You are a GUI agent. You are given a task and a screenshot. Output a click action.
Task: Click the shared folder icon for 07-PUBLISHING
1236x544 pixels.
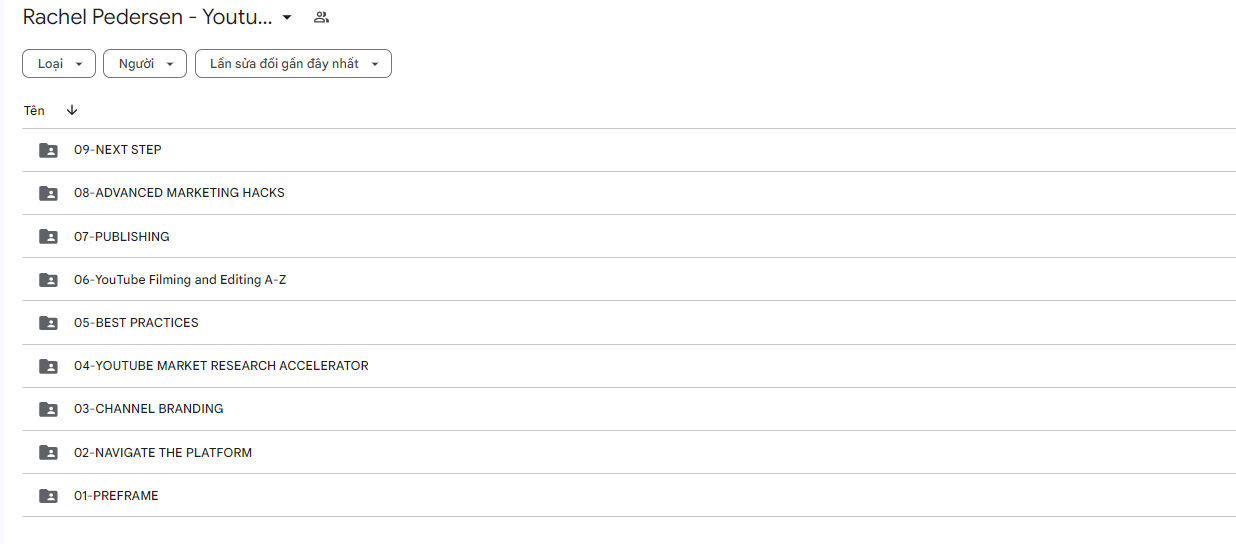(x=48, y=237)
